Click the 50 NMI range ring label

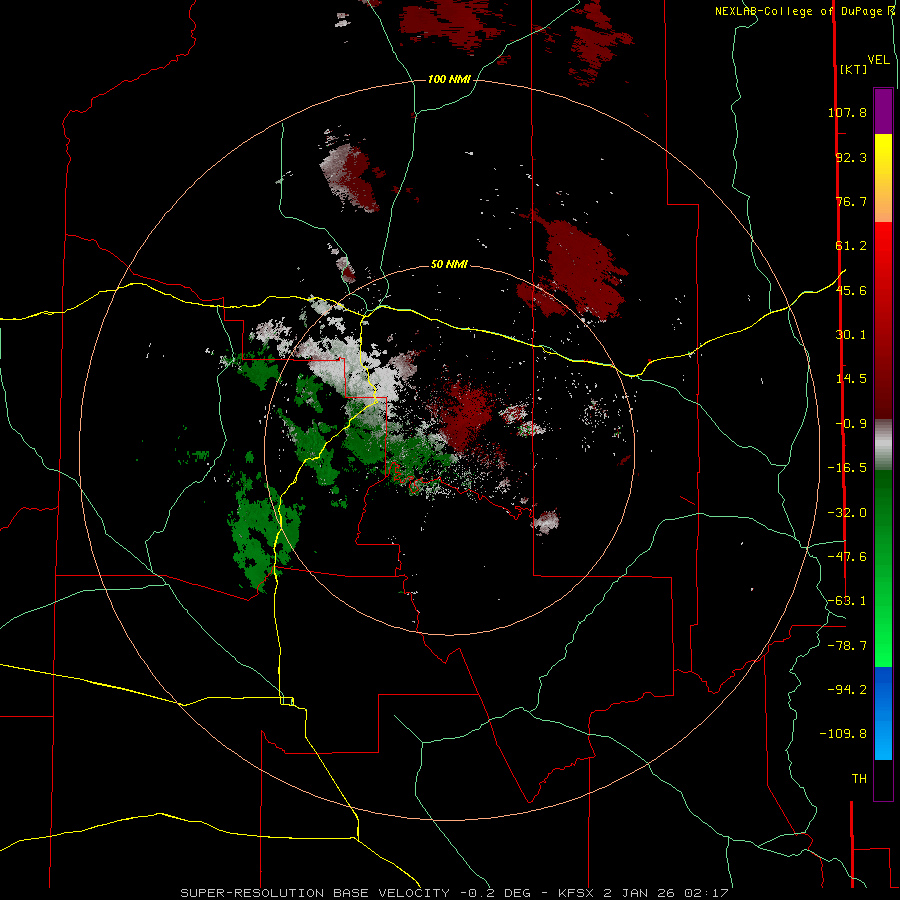pyautogui.click(x=449, y=265)
